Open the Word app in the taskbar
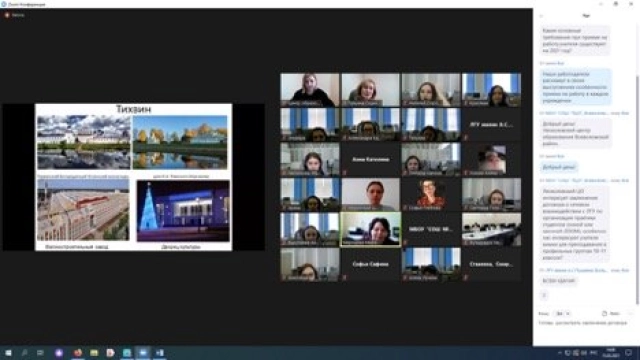Viewport: 640px width, 360px height. click(x=160, y=353)
